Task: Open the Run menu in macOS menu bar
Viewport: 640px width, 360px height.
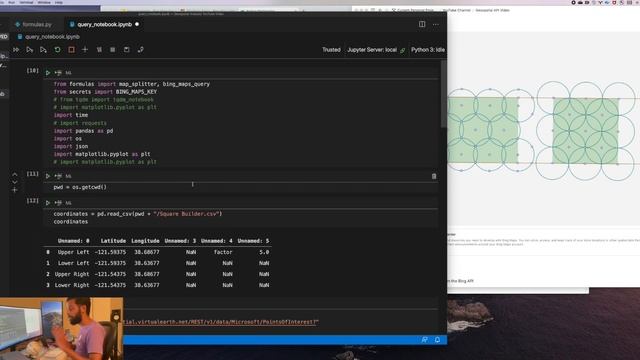Action: (11, 2)
